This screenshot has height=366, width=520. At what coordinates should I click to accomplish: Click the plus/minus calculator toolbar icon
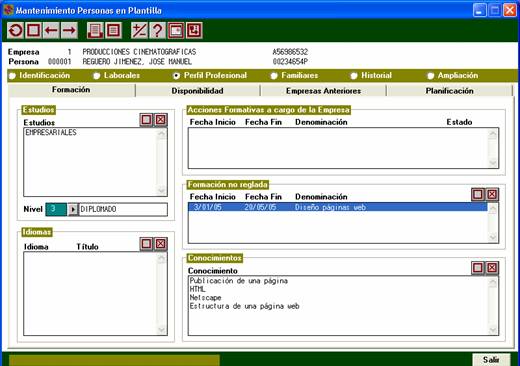(139, 31)
